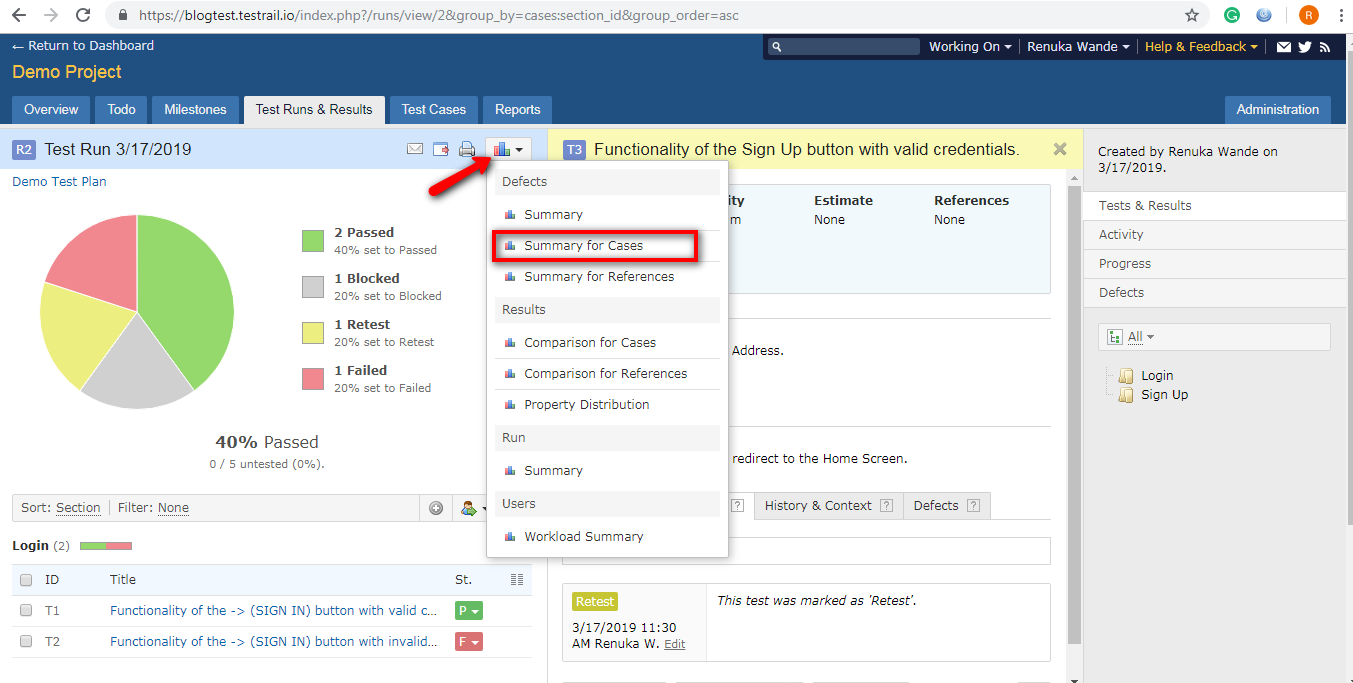Open the email notification icon for this run

pyautogui.click(x=415, y=148)
